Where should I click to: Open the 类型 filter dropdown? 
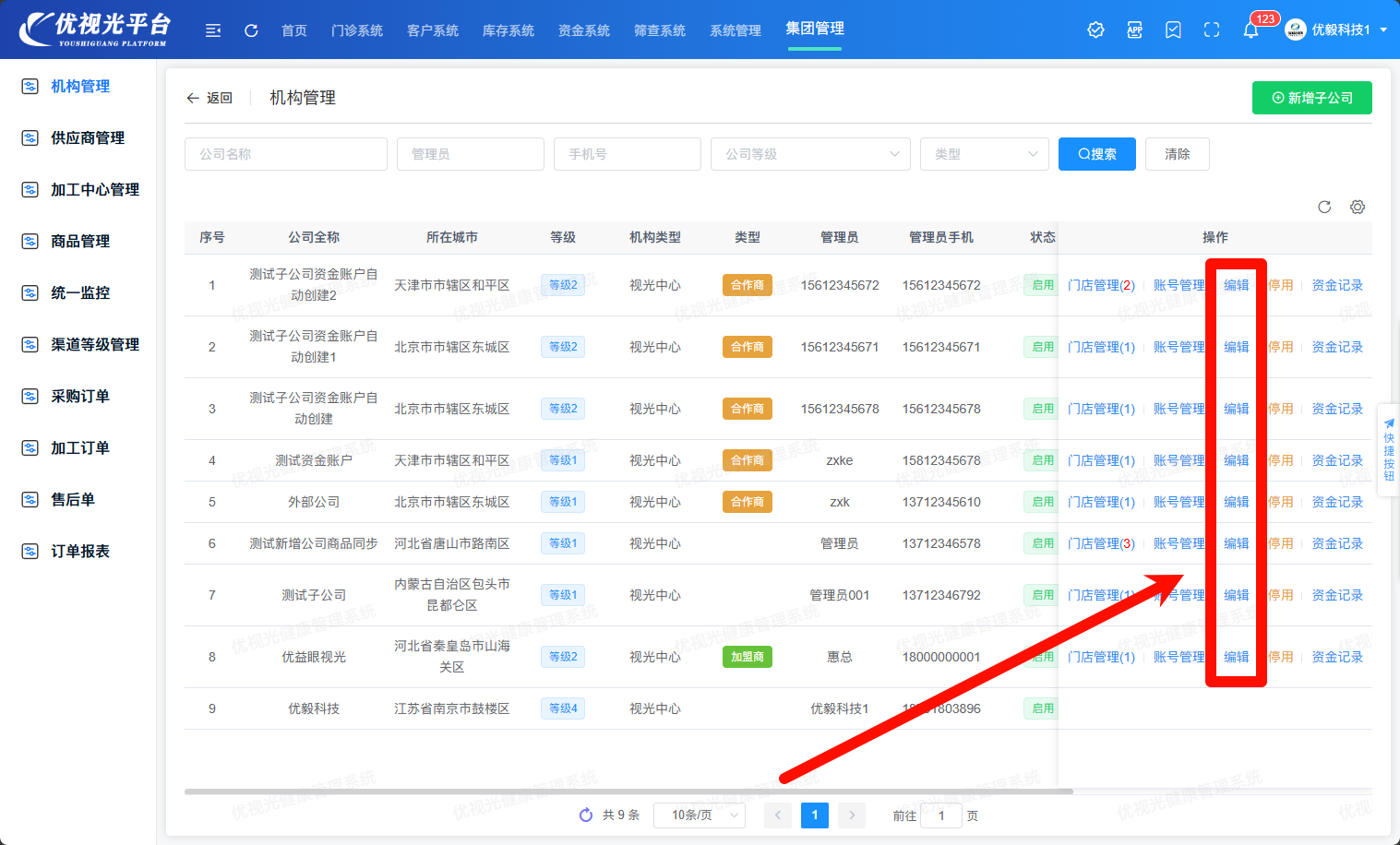[x=985, y=154]
